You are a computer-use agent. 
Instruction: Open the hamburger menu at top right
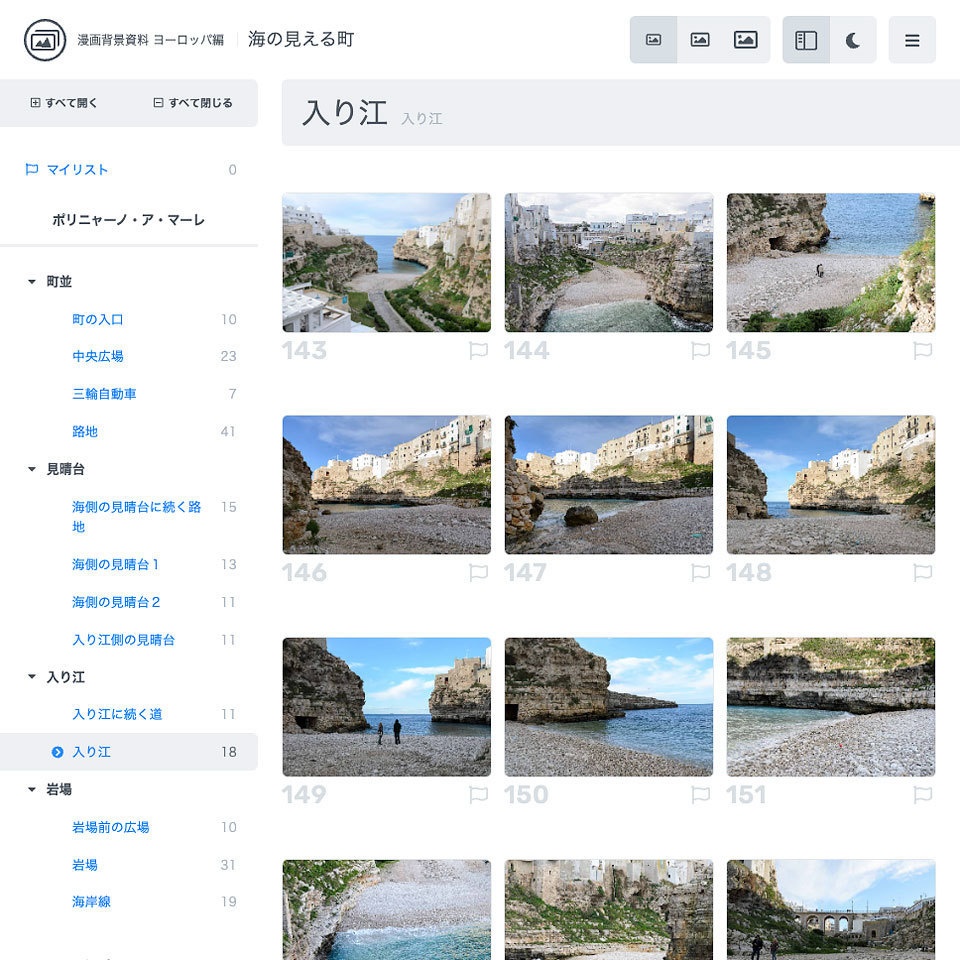click(912, 40)
